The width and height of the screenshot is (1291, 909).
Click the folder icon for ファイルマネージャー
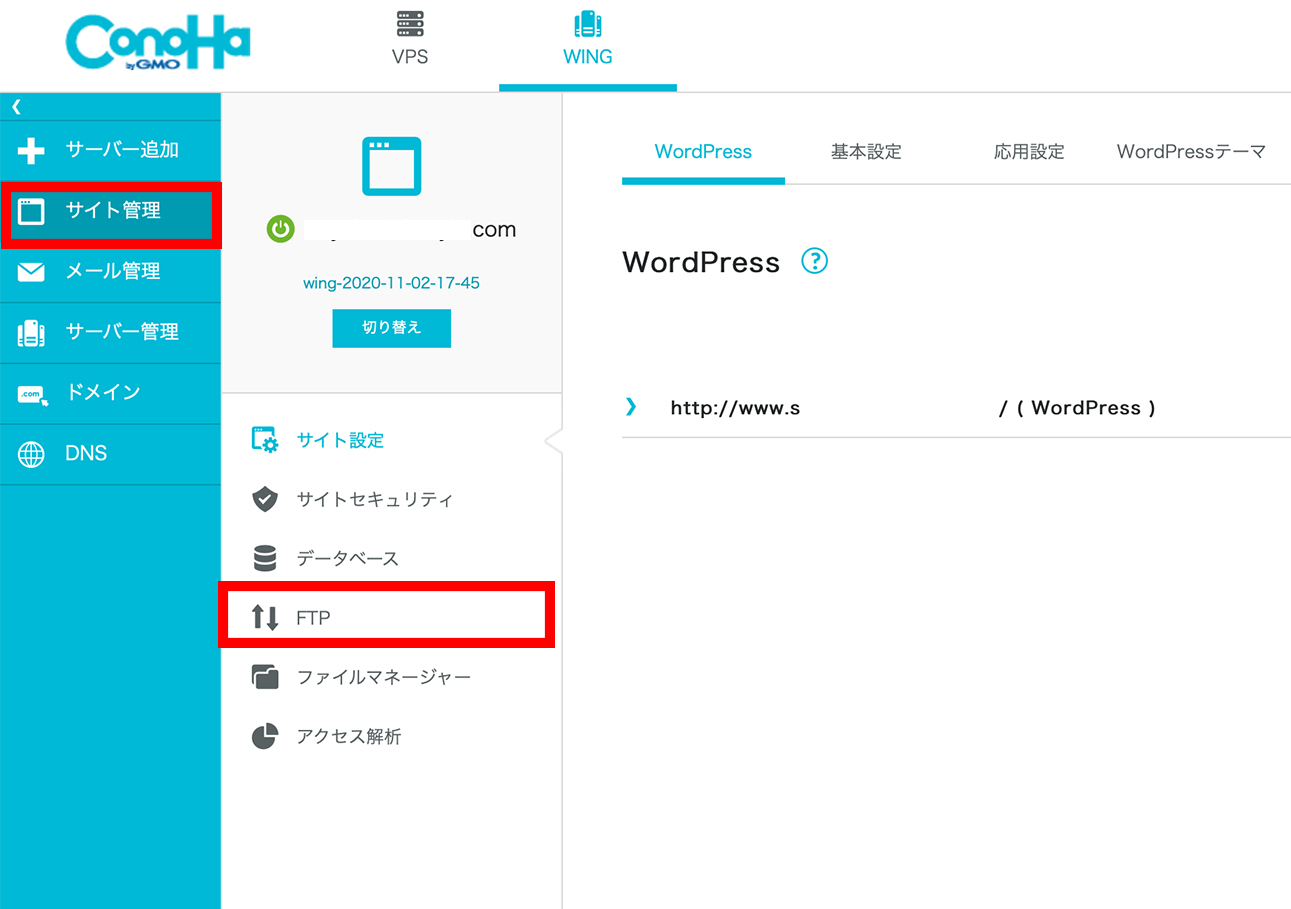265,677
